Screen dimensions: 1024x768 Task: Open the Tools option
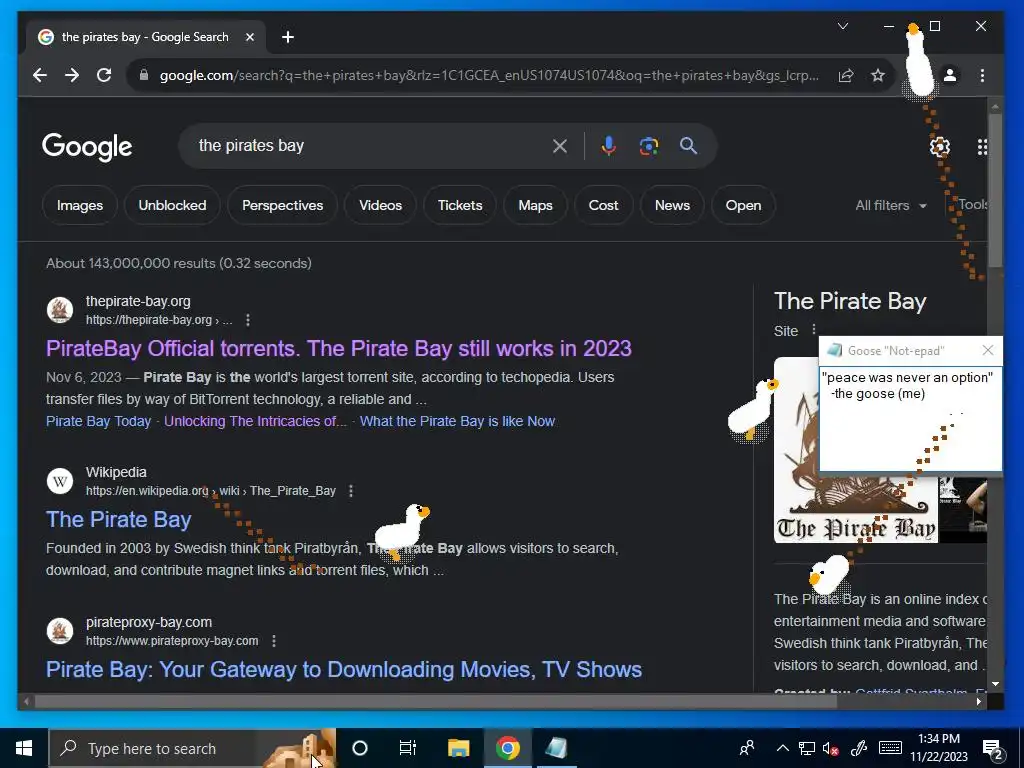[x=972, y=204]
